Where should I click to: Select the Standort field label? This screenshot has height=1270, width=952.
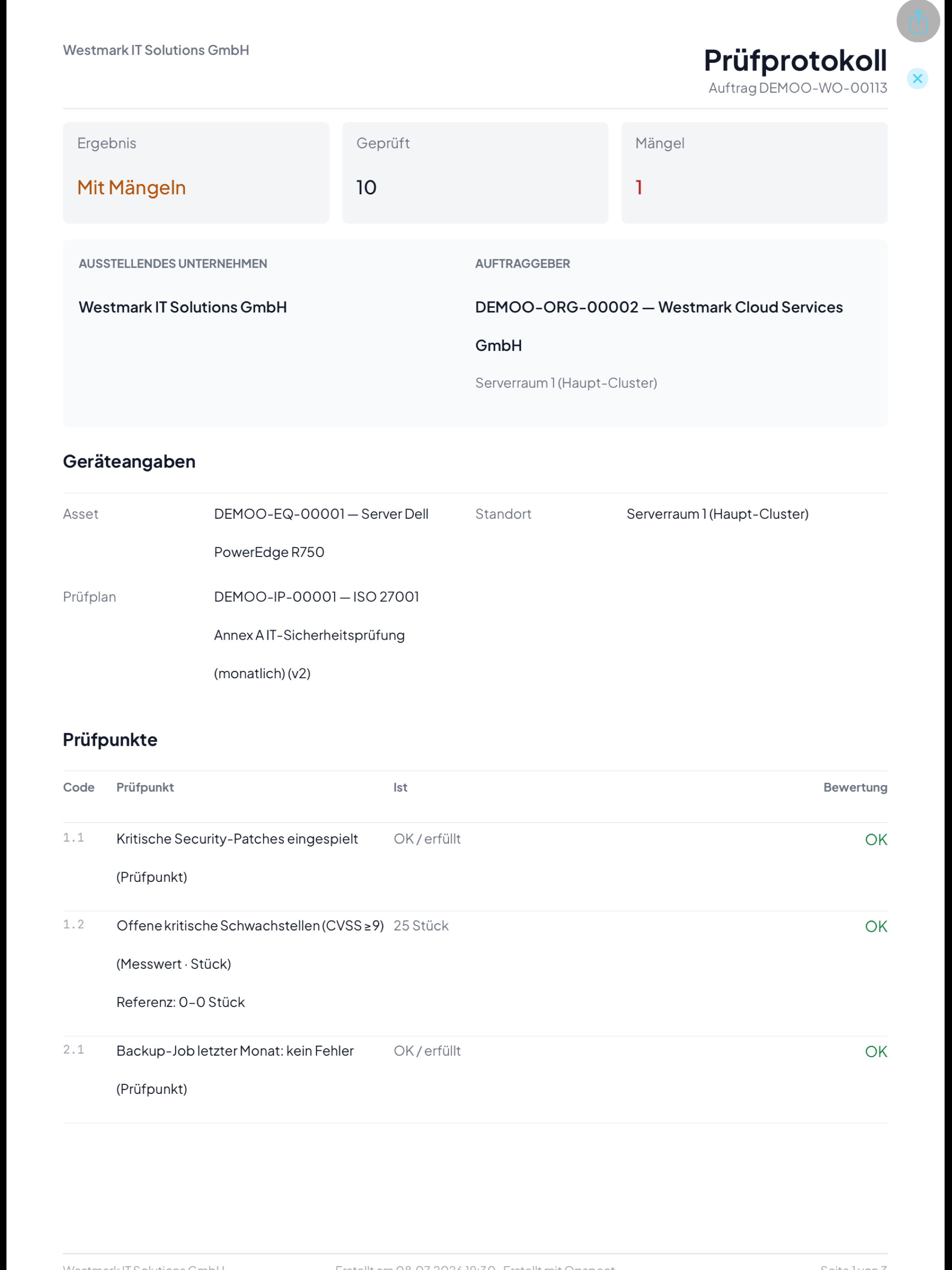503,515
